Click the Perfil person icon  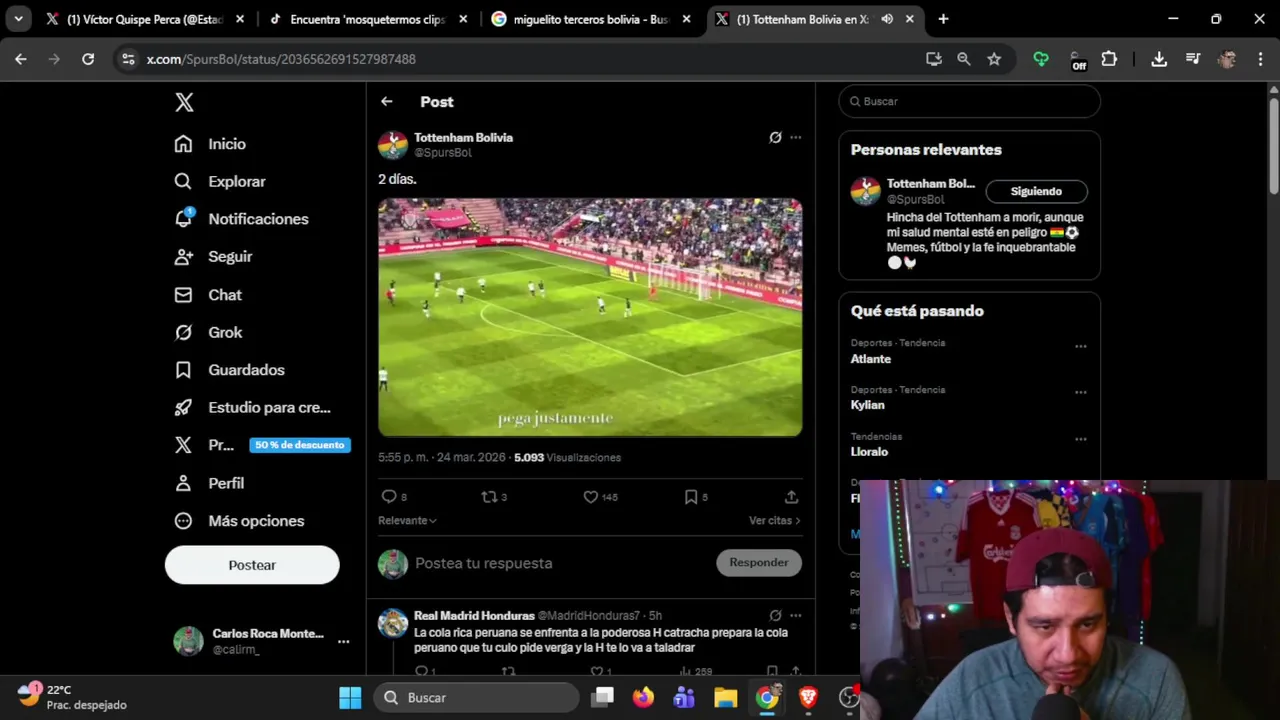coord(183,483)
